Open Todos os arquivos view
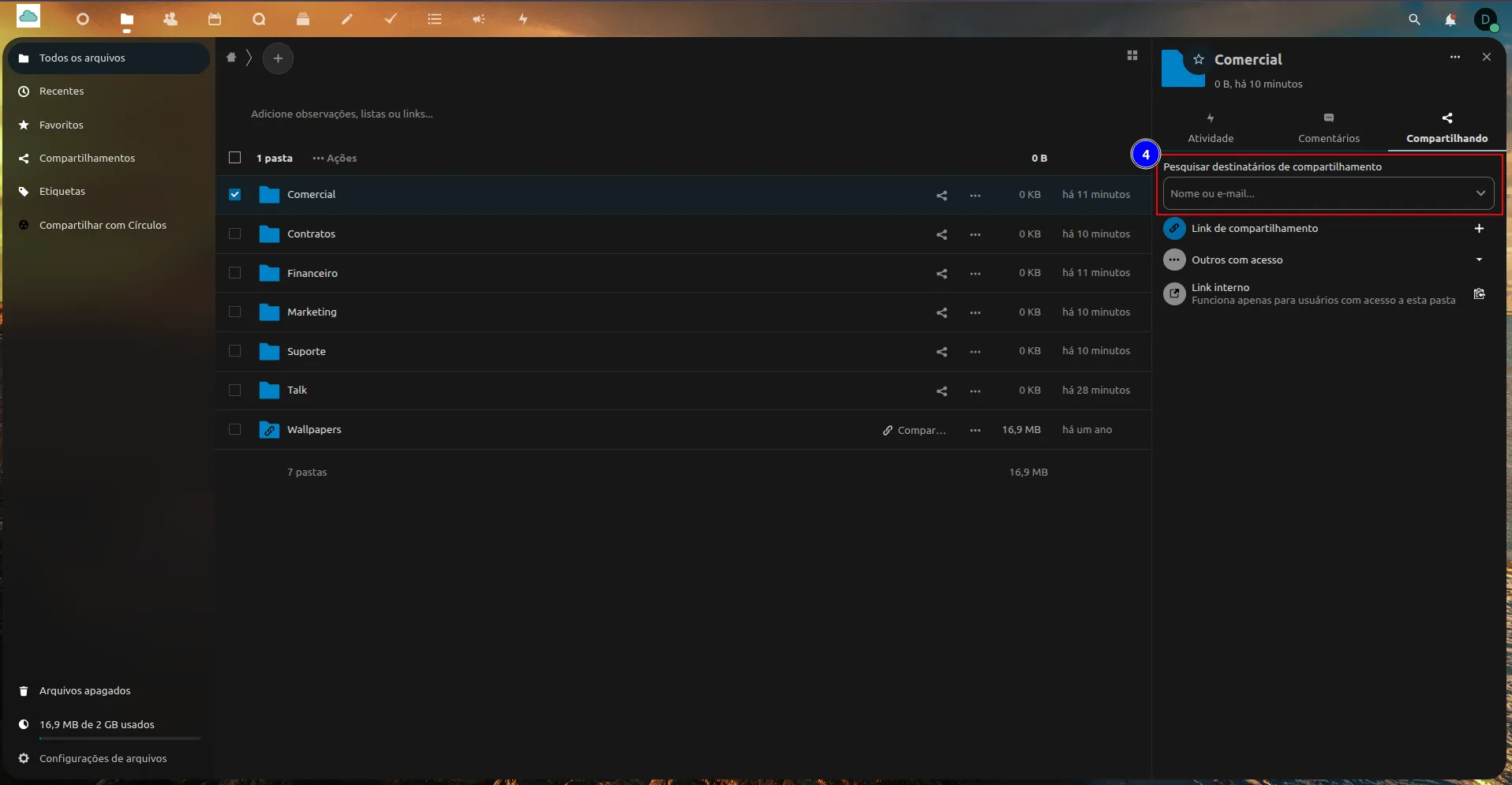 point(109,58)
